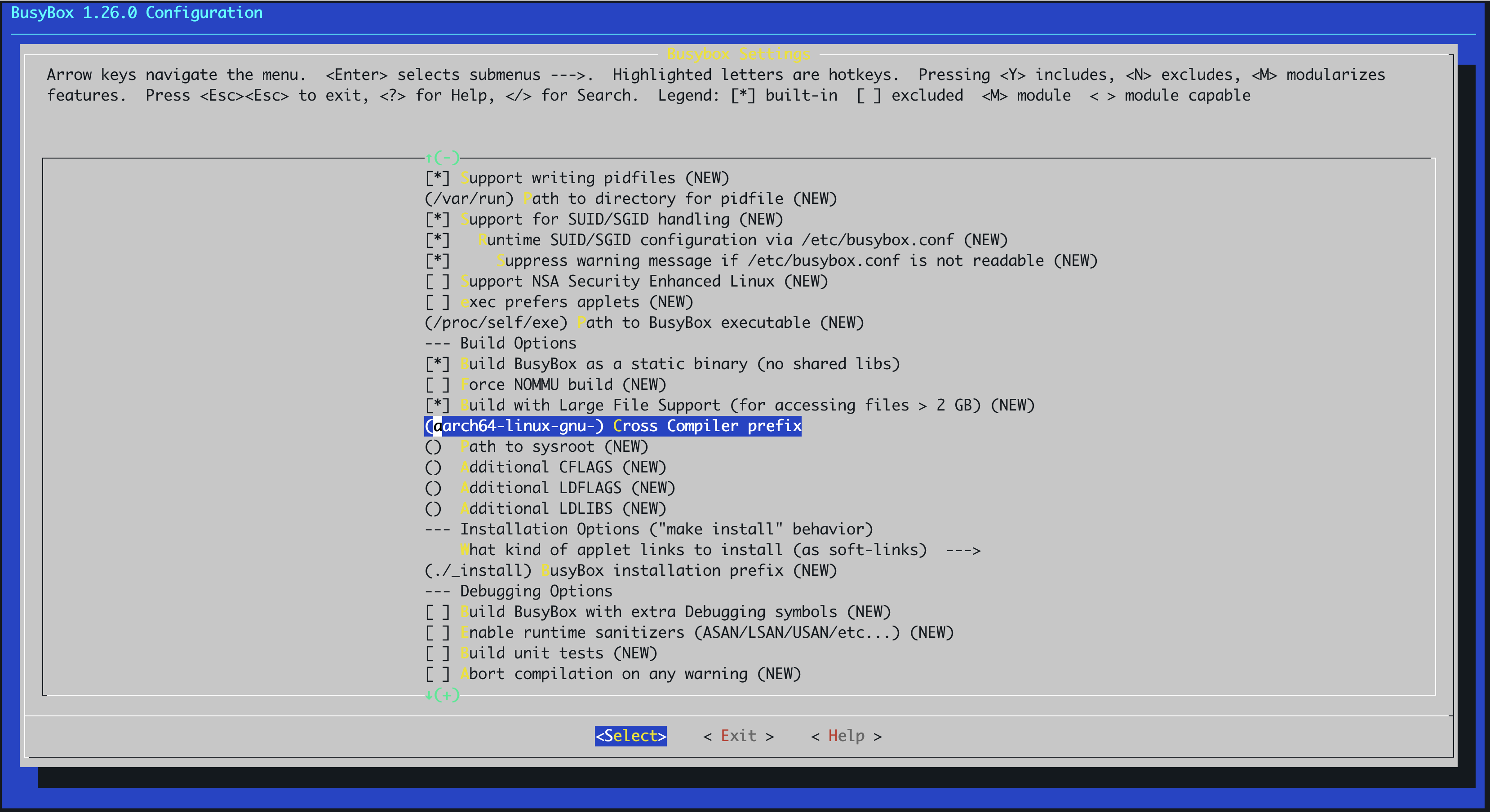This screenshot has height=812, width=1490.
Task: Click the ---> arrow after applet links
Action: point(963,550)
